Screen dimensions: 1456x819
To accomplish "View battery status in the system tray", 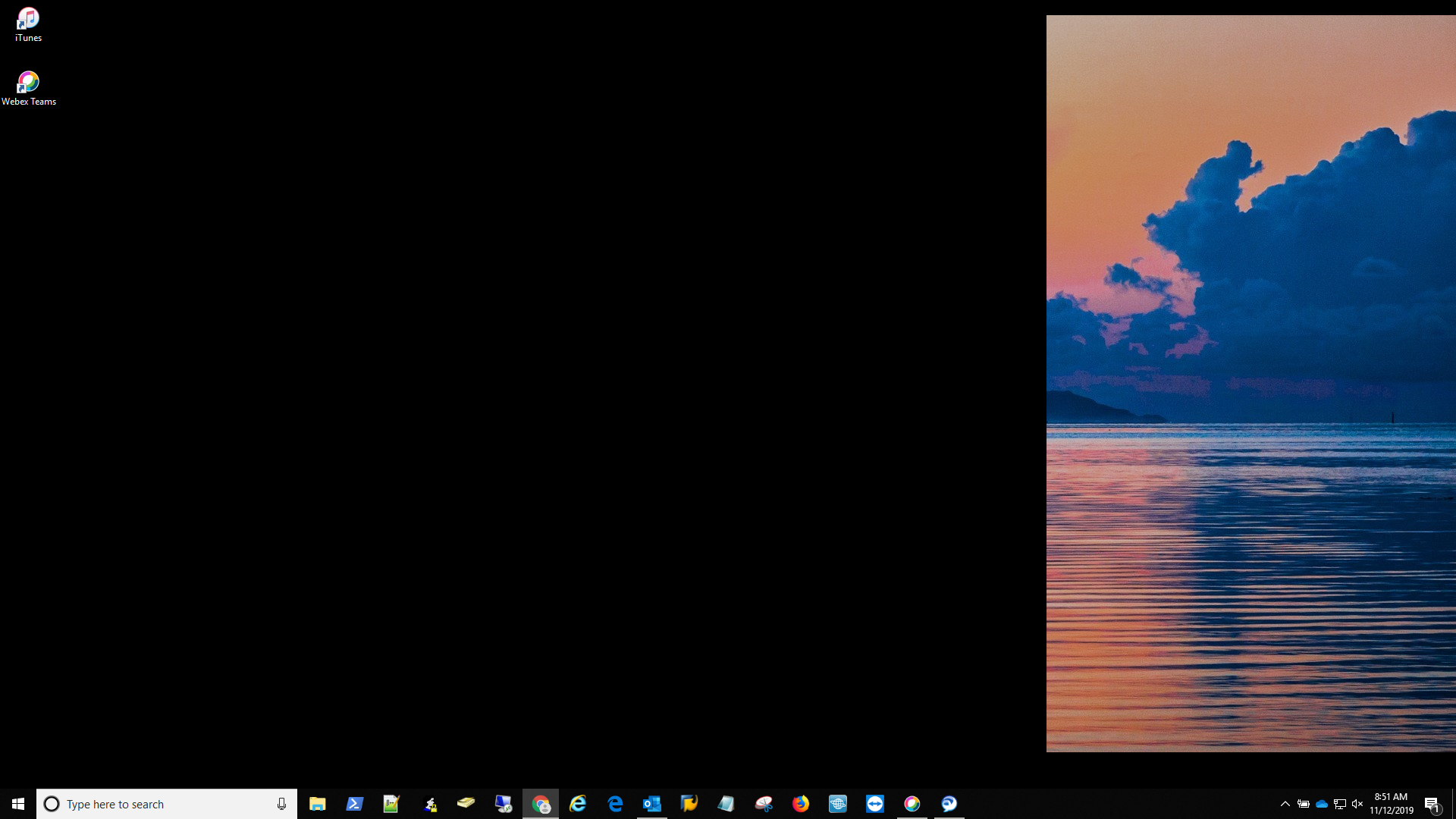I will pyautogui.click(x=1304, y=804).
